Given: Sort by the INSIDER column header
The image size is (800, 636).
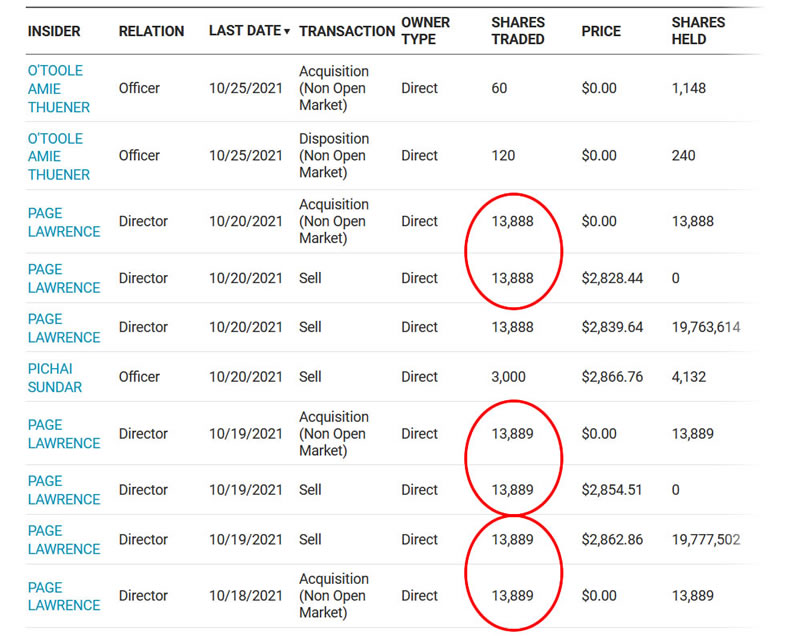Looking at the screenshot, I should (54, 31).
